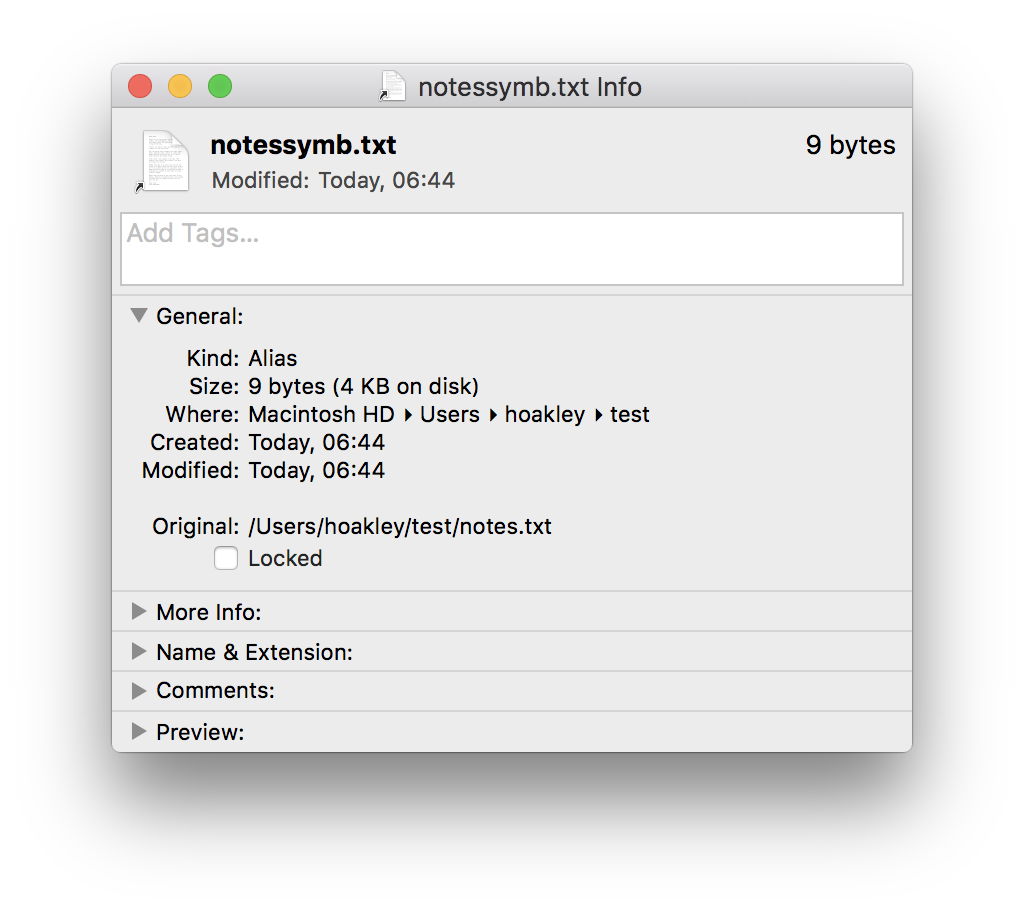The image size is (1024, 912).
Task: Expand the Comments section
Action: tap(140, 691)
